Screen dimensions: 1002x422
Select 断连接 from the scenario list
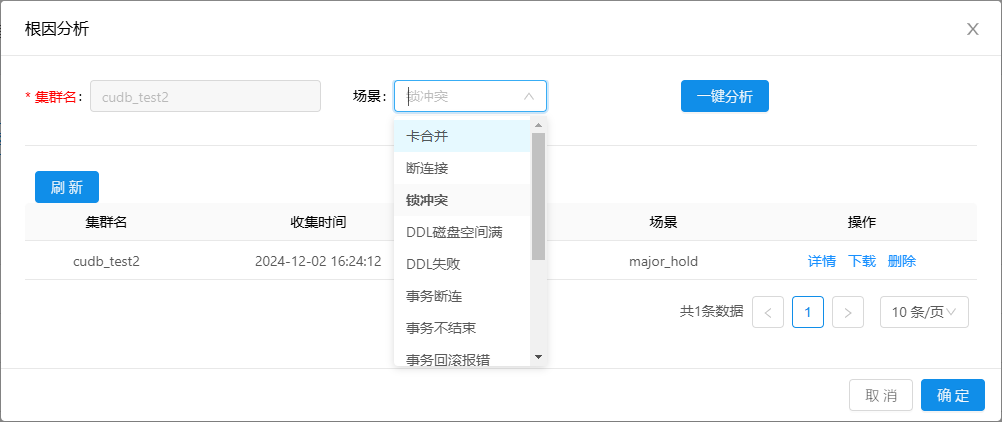click(463, 168)
